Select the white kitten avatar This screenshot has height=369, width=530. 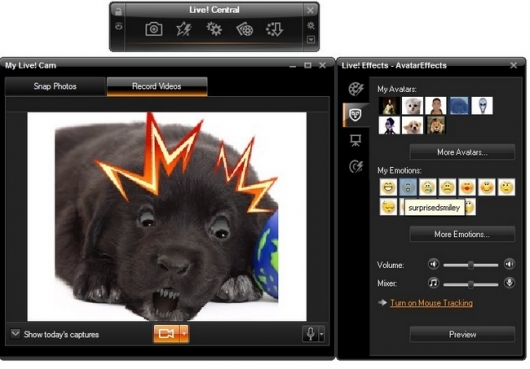(x=412, y=106)
